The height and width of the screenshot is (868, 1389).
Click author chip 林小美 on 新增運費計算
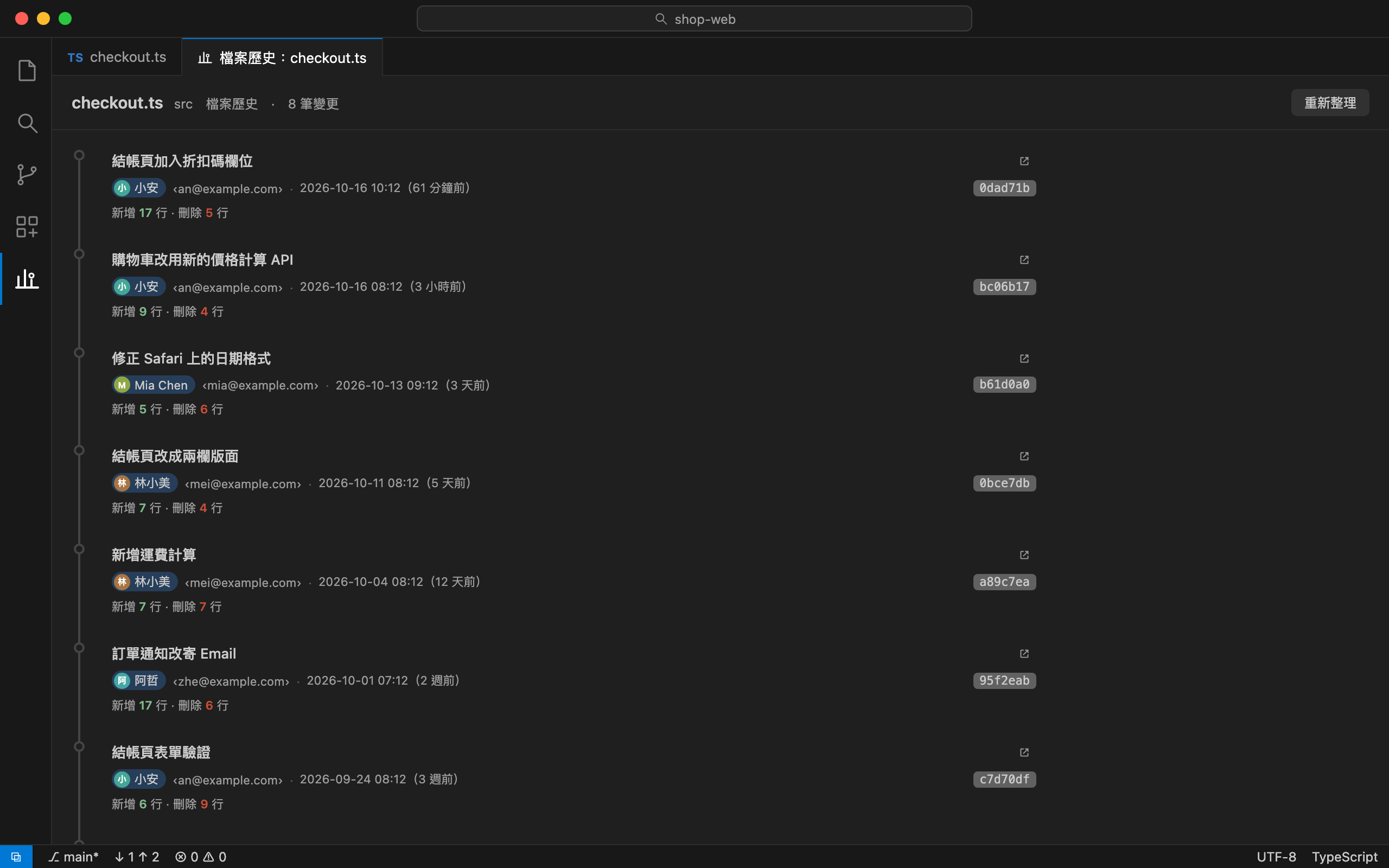coord(145,582)
